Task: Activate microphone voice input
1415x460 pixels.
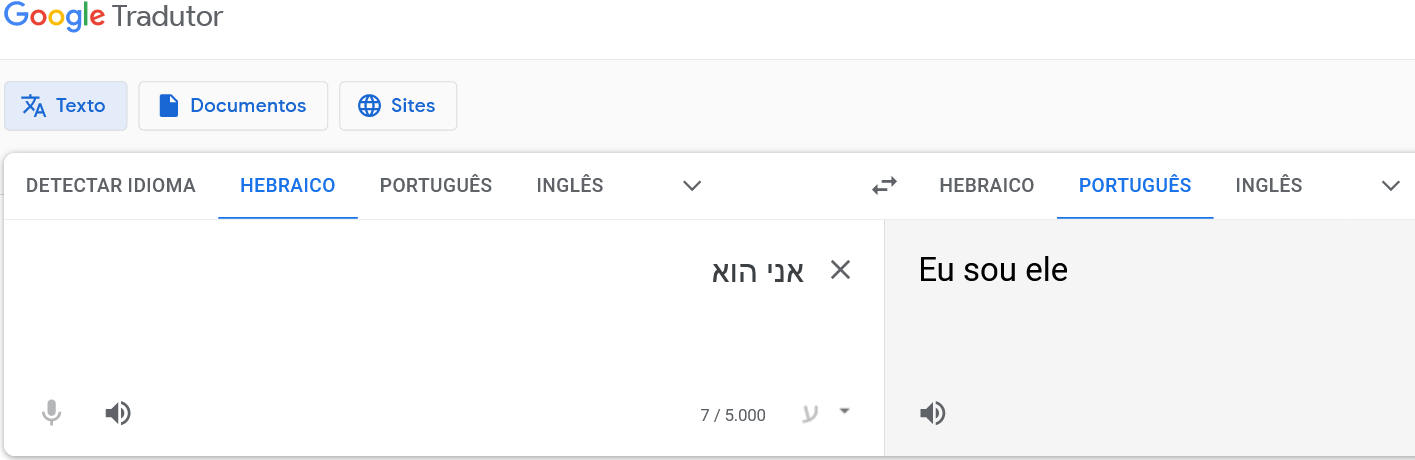Action: point(52,413)
